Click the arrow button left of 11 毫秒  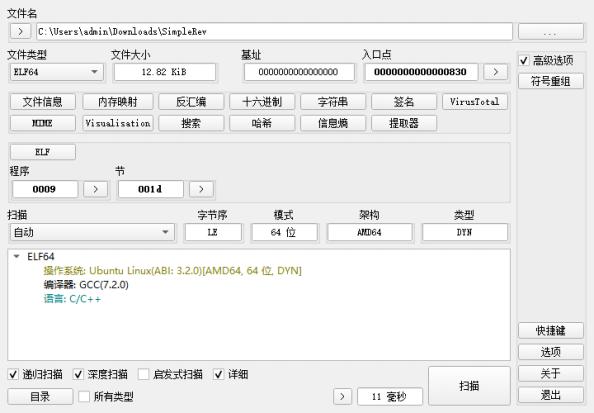[342, 396]
